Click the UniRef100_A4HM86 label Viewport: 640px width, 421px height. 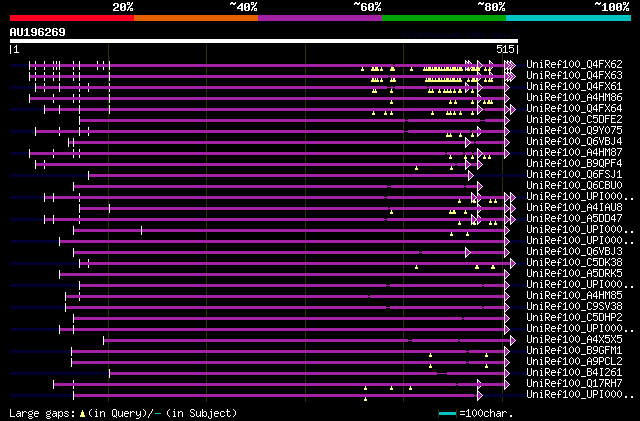pos(574,98)
